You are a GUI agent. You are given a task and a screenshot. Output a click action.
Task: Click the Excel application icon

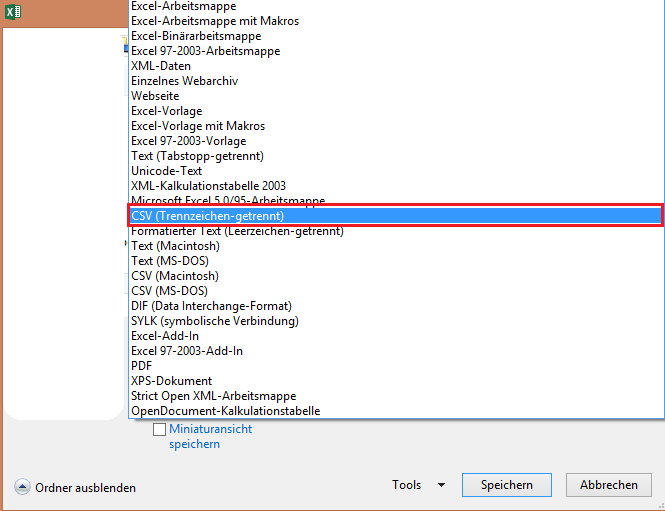[13, 11]
